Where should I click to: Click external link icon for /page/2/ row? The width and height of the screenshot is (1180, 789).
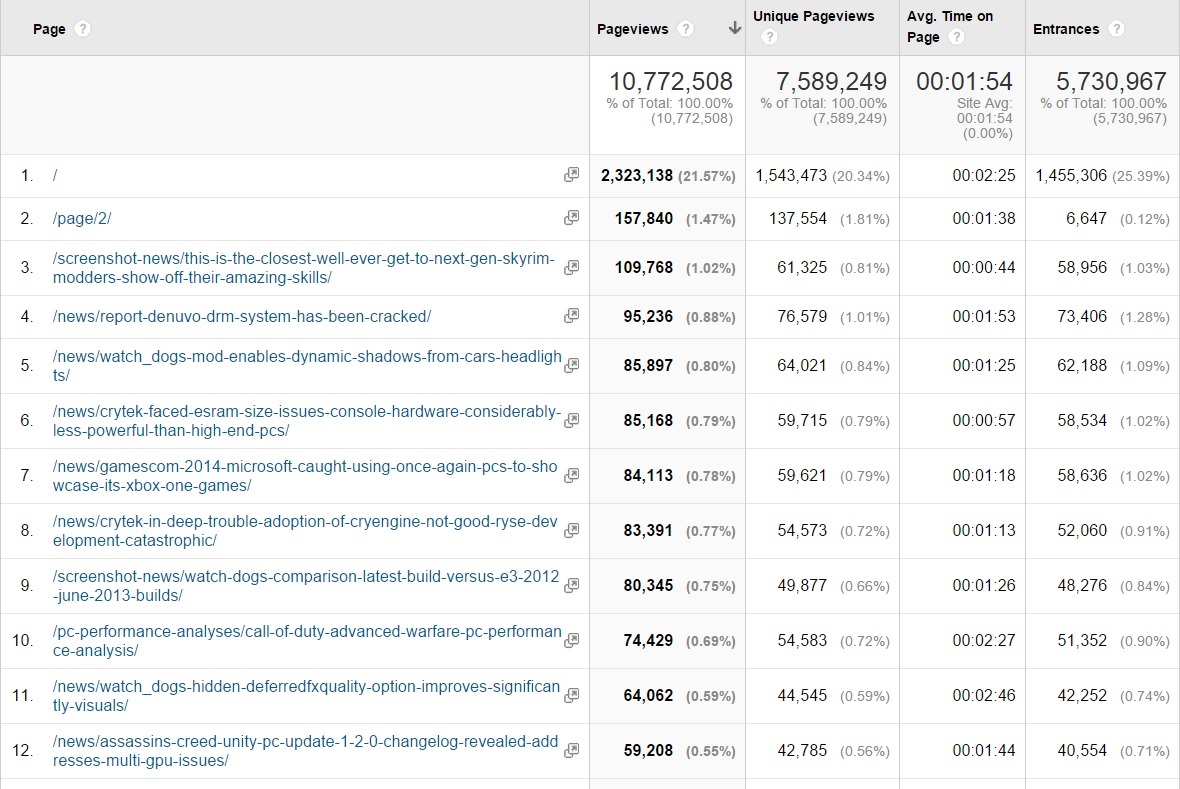[x=571, y=218]
